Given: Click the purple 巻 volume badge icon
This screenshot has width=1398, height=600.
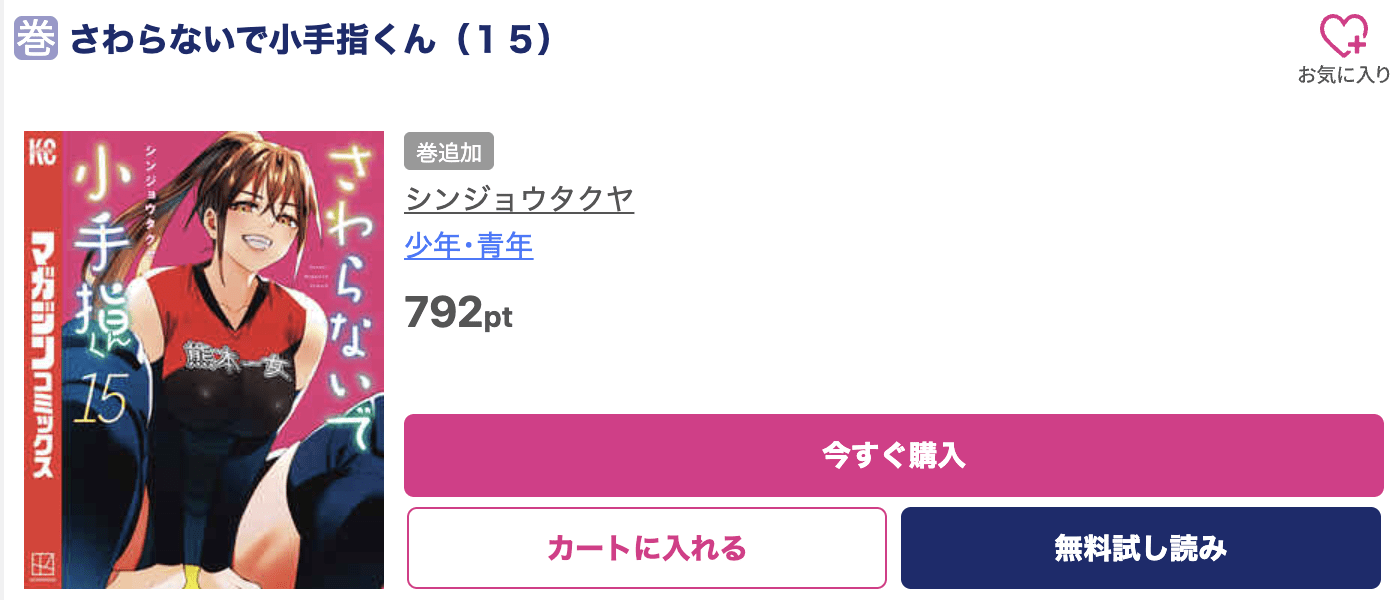Looking at the screenshot, I should click(35, 39).
